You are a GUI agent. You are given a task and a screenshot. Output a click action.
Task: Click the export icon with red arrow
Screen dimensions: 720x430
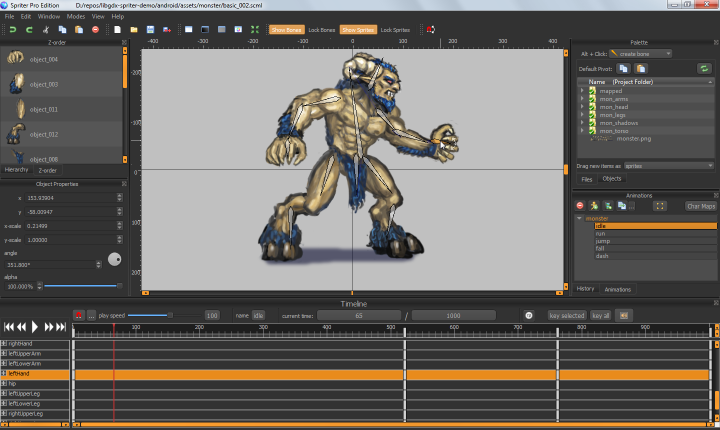pos(167,30)
